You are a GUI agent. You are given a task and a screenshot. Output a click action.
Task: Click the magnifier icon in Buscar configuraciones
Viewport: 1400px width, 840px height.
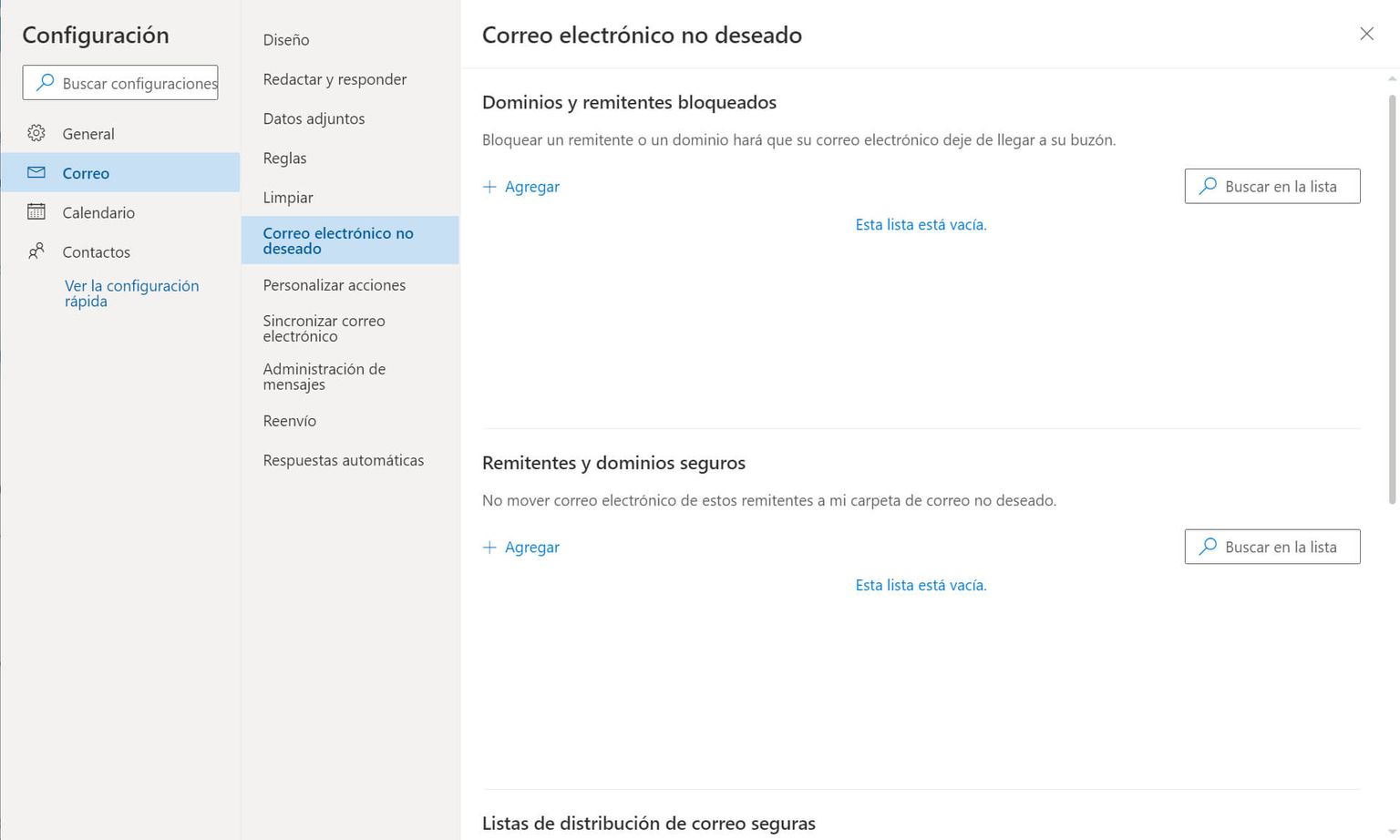pos(45,83)
